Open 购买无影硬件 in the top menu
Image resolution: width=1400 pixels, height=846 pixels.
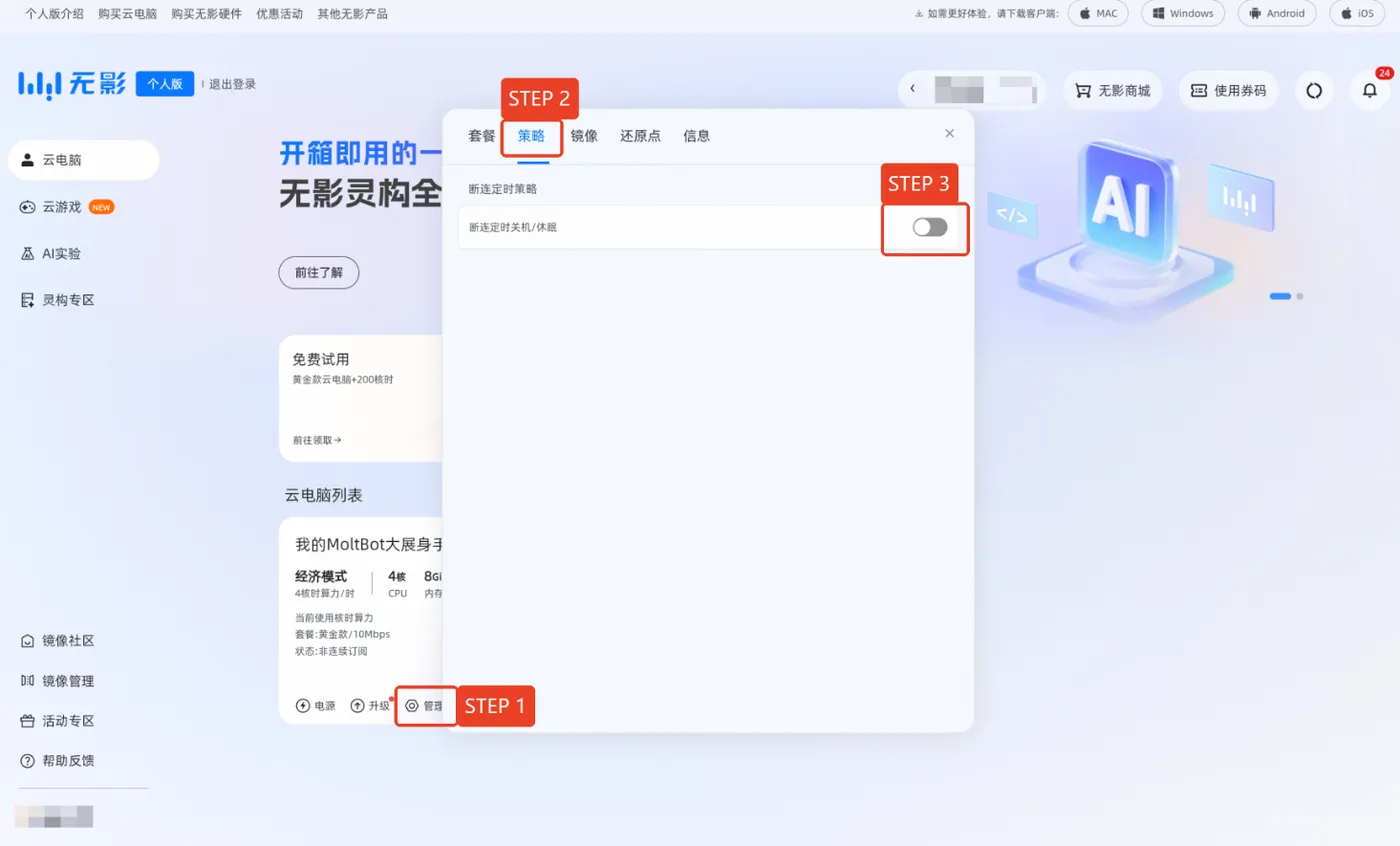coord(206,14)
